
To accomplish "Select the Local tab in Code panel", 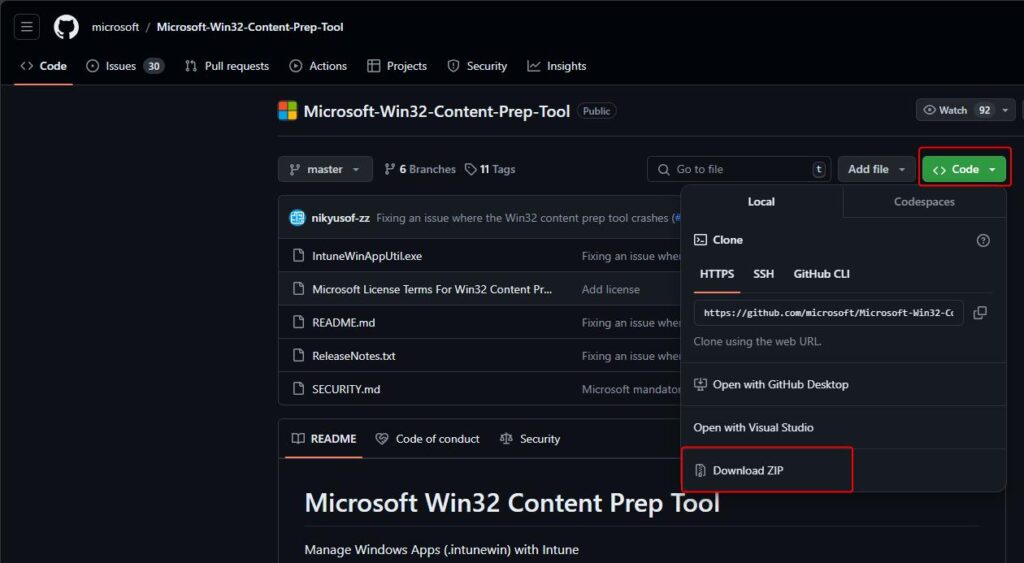I will pos(761,202).
